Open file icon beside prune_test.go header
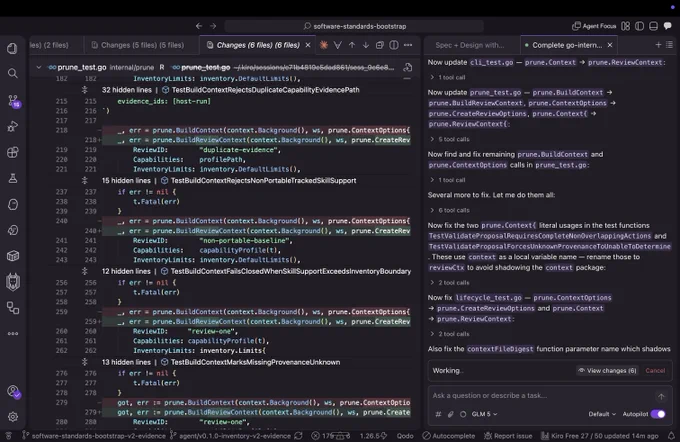Screen dimensions: 680x442 click(x=407, y=67)
